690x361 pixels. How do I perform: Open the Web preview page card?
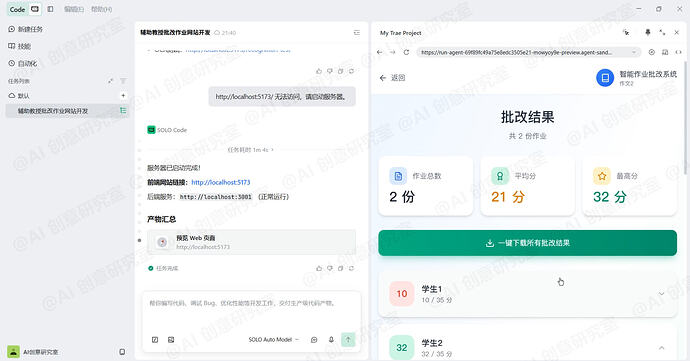click(x=251, y=242)
